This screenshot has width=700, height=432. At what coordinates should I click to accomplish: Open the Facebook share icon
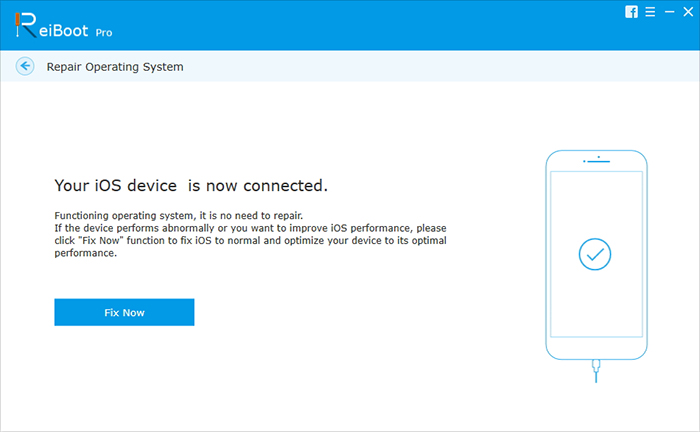[631, 12]
